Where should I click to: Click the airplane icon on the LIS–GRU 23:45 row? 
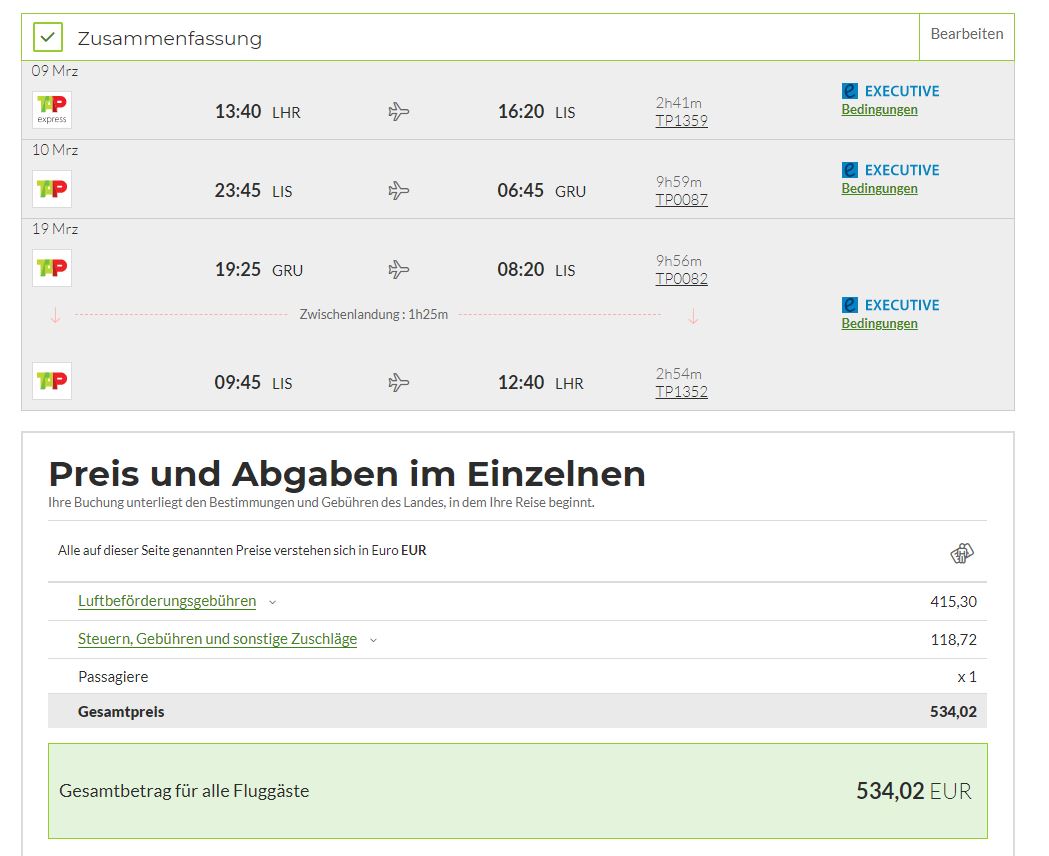click(x=399, y=191)
